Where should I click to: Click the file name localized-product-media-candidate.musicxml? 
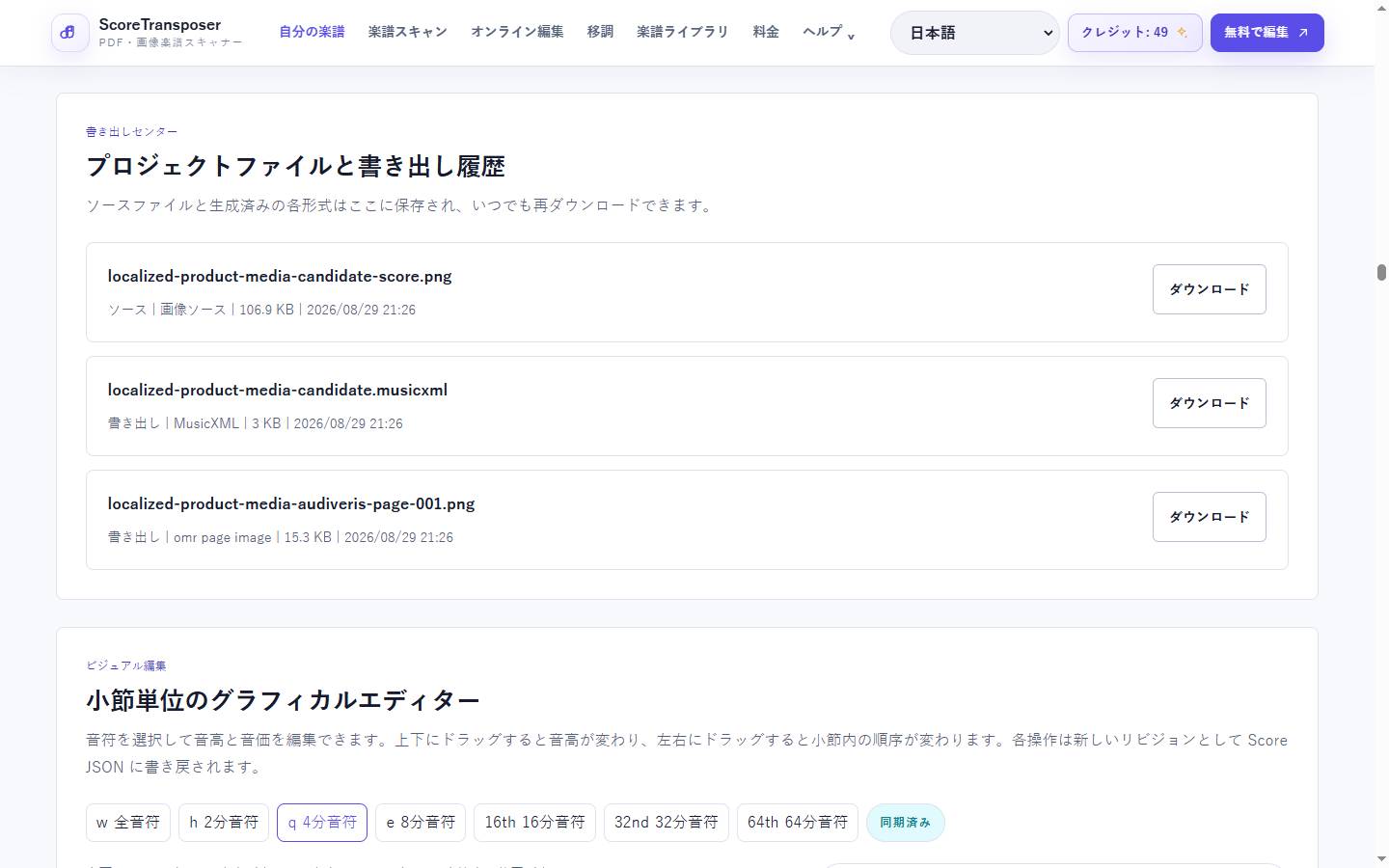278,391
